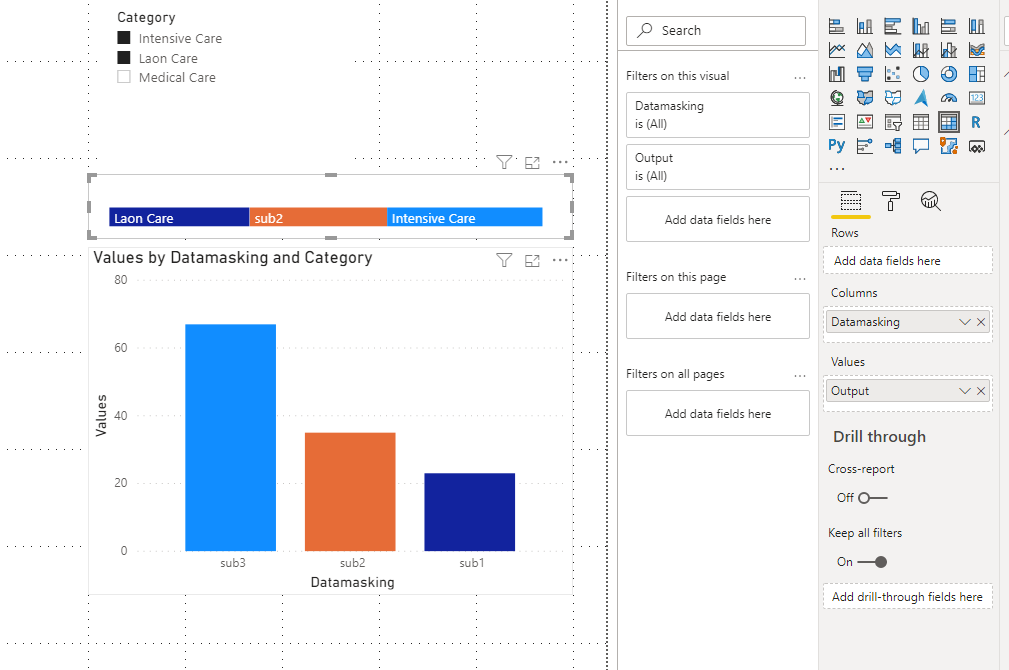The image size is (1009, 670).
Task: Select the Decomposition tree visual
Action: [893, 146]
